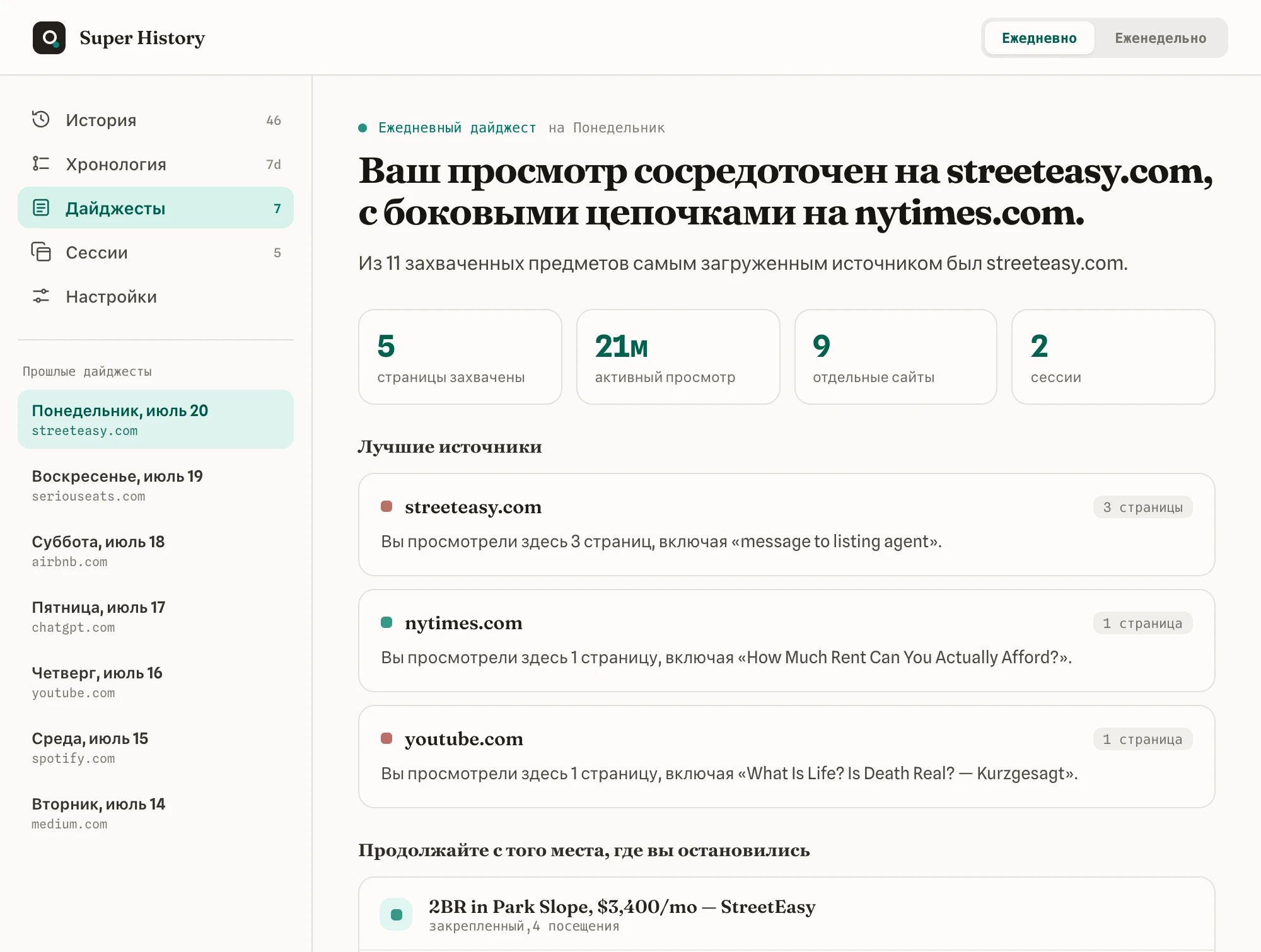The image size is (1261, 952).
Task: Open the streeteasy.com source card
Action: [x=787, y=525]
